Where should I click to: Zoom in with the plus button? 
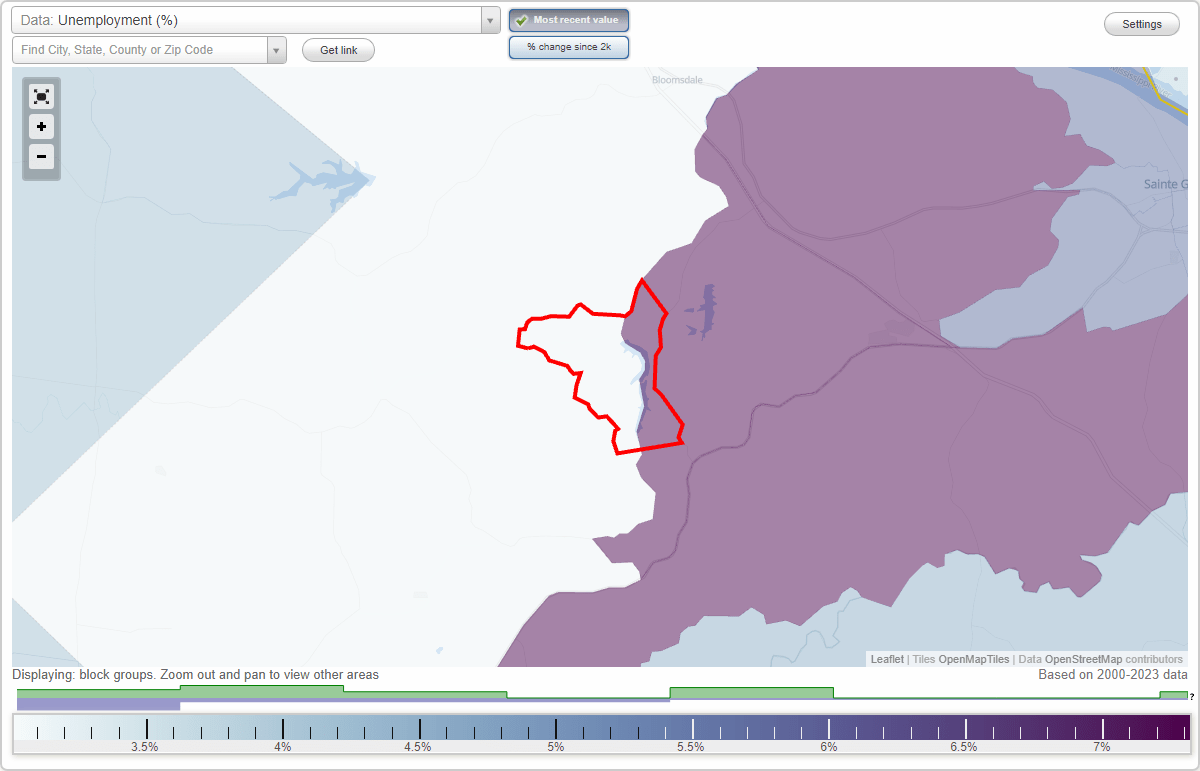point(41,127)
